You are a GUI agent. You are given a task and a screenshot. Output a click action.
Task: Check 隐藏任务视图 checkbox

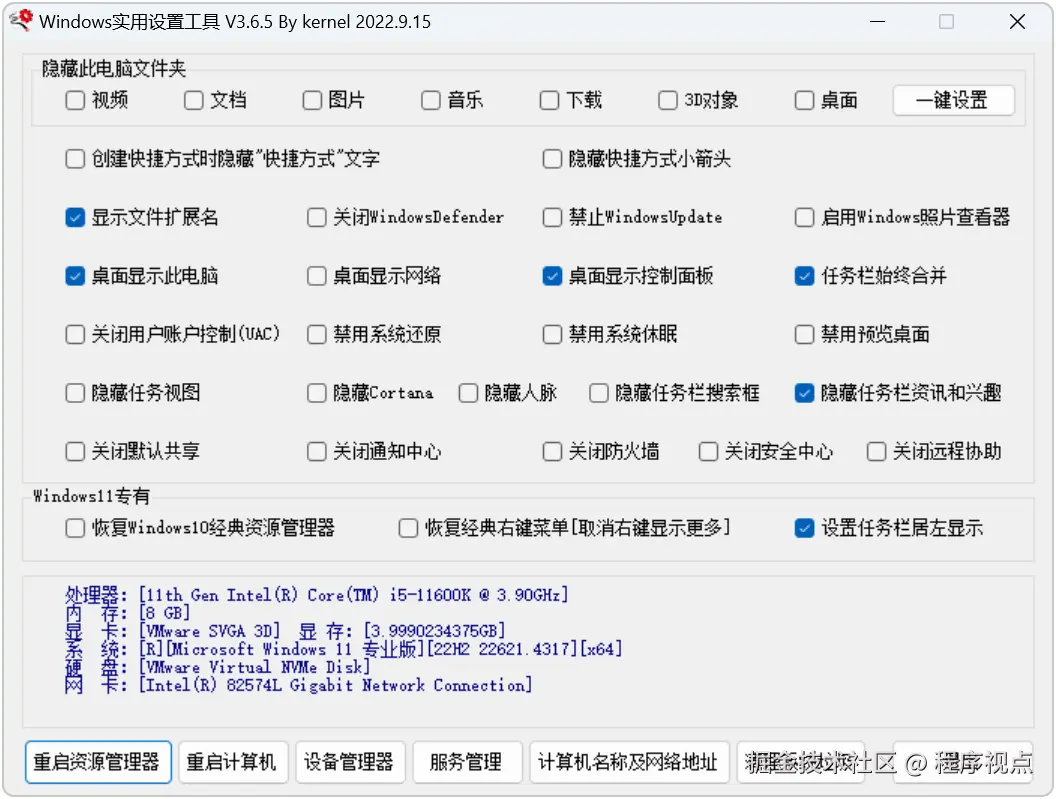75,393
